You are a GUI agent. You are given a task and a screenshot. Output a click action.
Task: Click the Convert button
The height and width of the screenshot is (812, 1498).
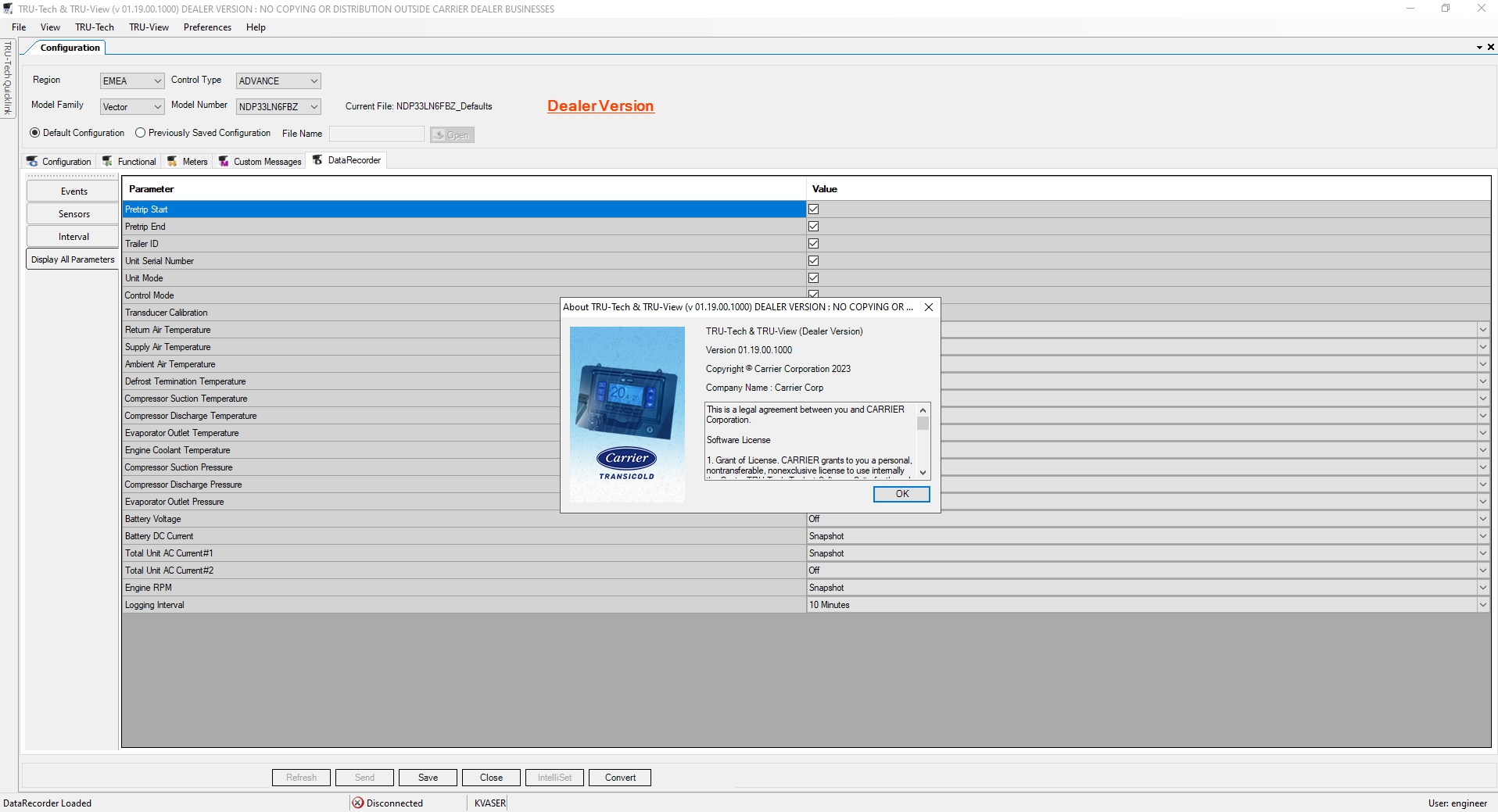(618, 777)
